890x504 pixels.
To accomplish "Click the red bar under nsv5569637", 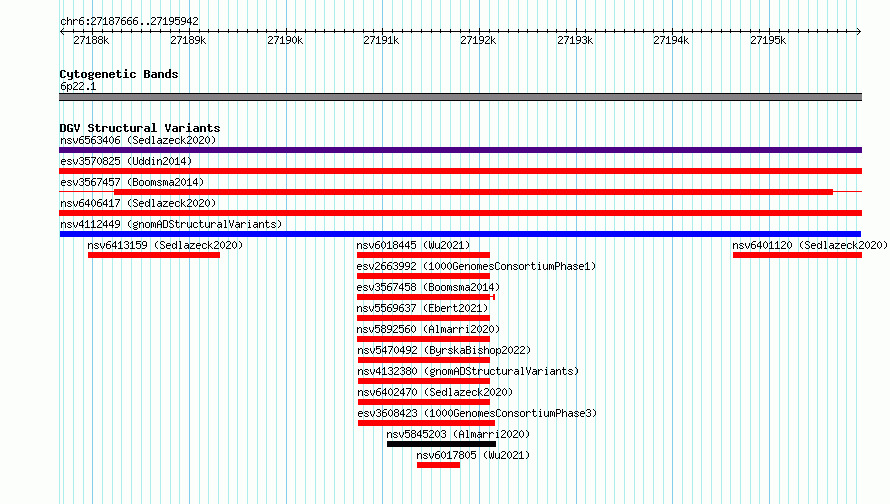I will [423, 318].
